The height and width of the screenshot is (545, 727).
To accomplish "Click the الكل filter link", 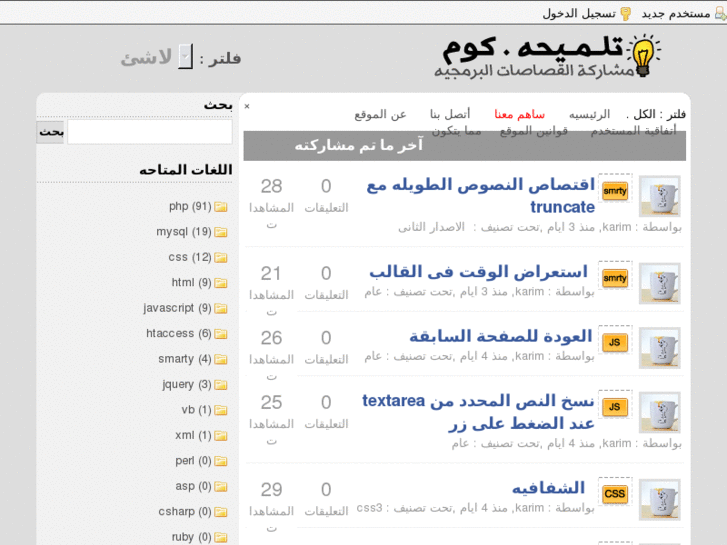I will coord(644,114).
